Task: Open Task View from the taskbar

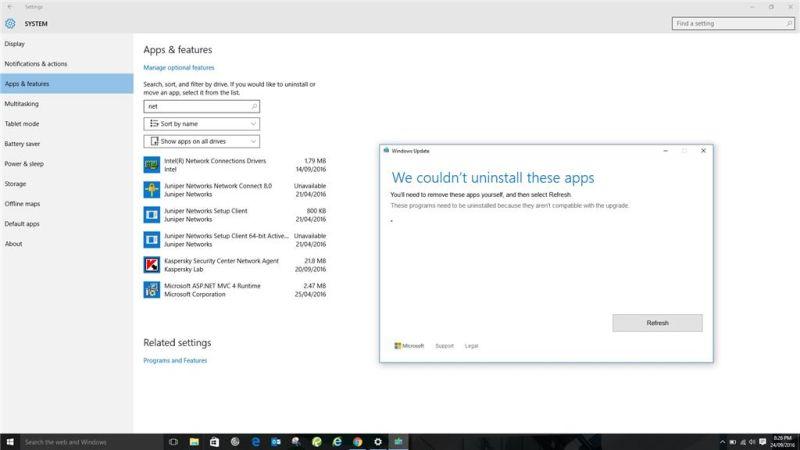Action: [173, 442]
